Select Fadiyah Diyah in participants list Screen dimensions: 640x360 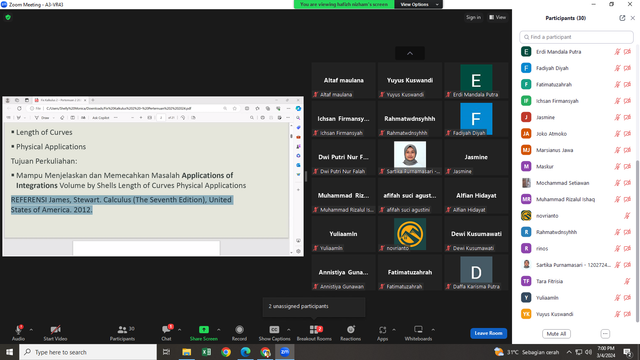[576, 68]
